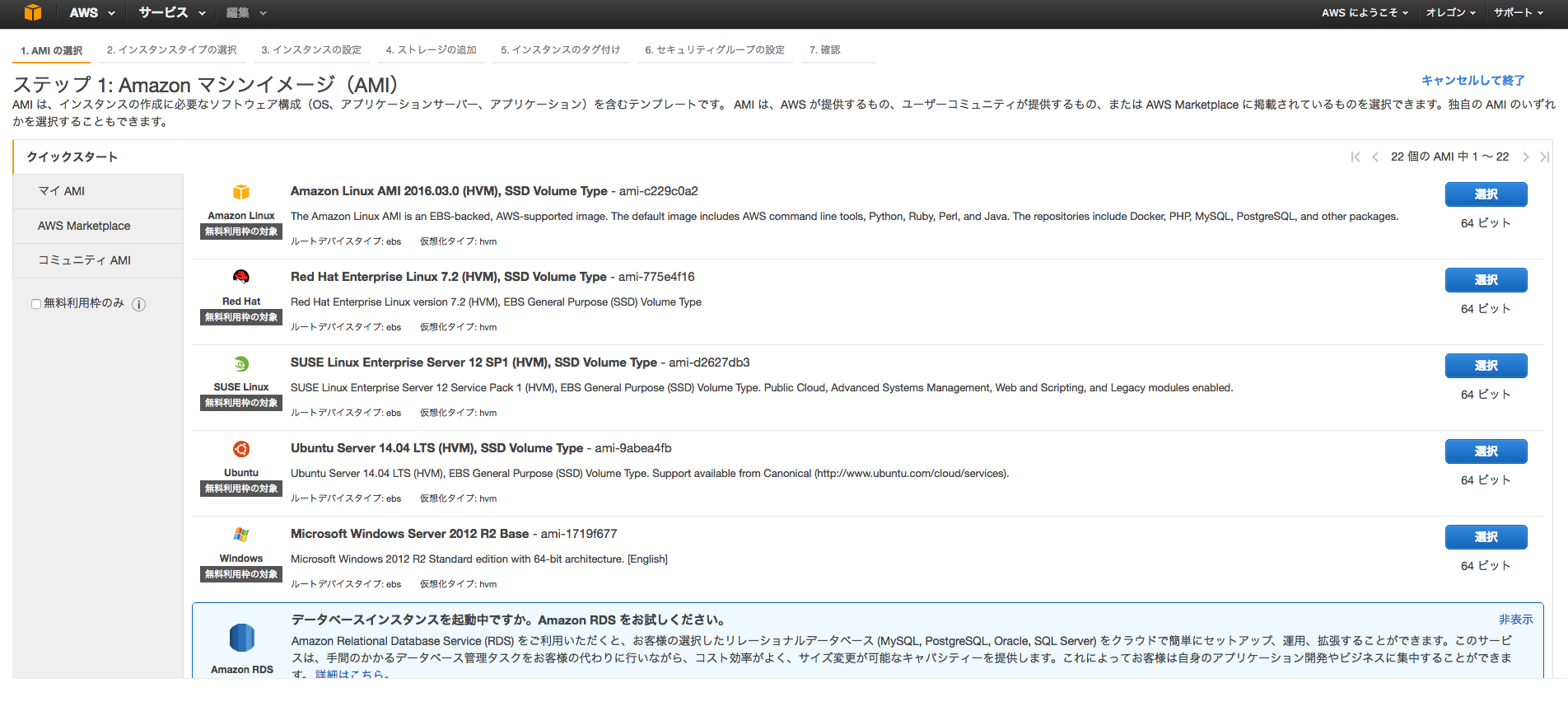Open AWS Marketplace in sidebar
Screen dimensions: 1568x711
(x=98, y=226)
